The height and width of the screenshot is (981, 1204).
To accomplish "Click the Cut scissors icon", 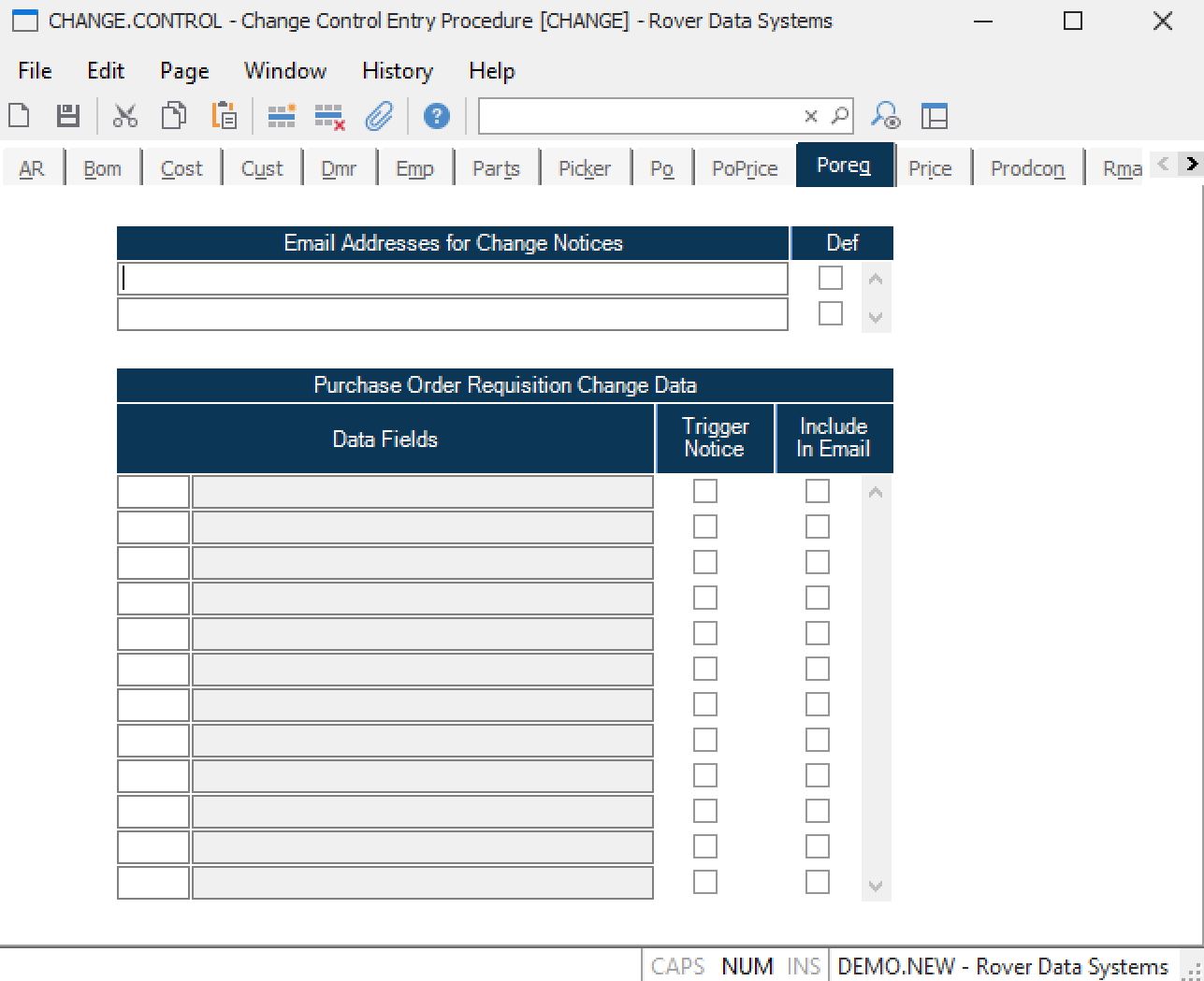I will (x=124, y=116).
